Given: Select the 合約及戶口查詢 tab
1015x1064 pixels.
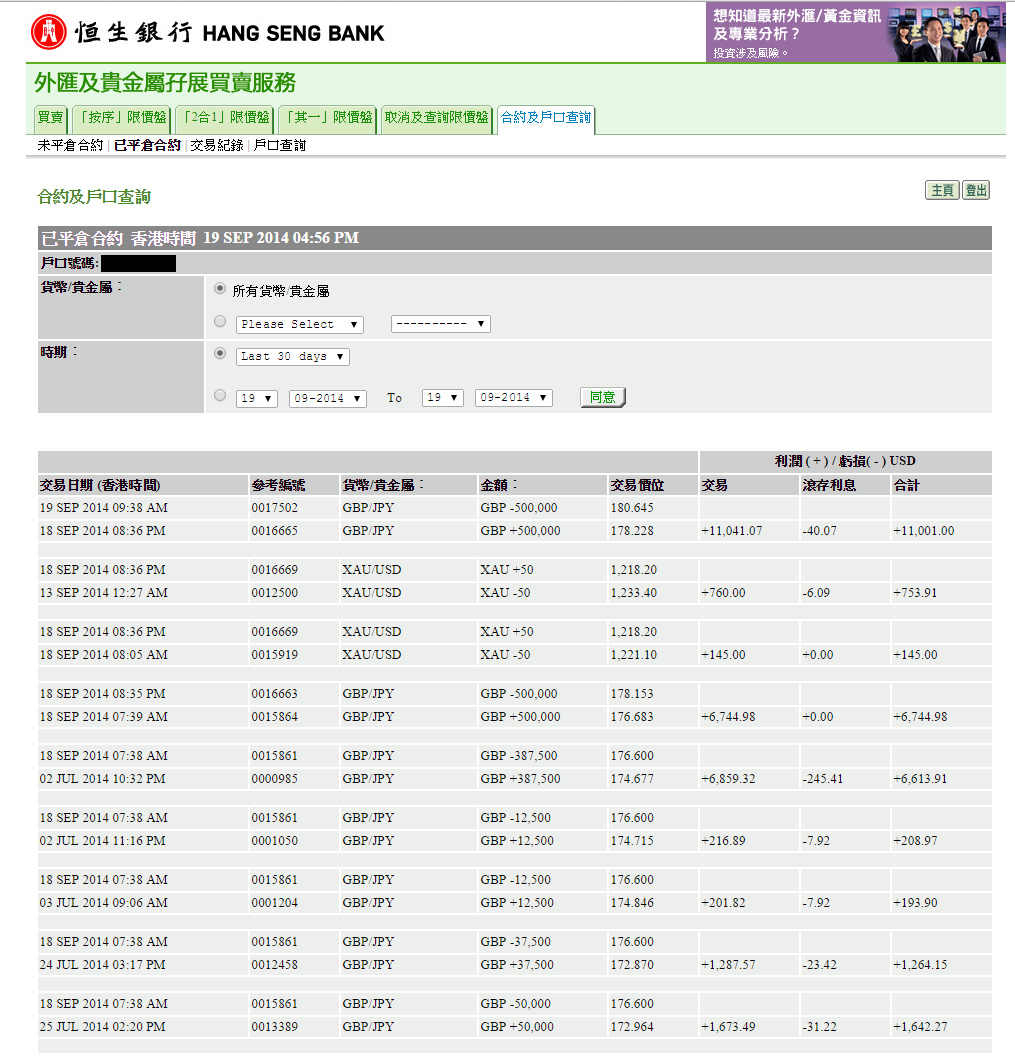Looking at the screenshot, I should coord(546,118).
